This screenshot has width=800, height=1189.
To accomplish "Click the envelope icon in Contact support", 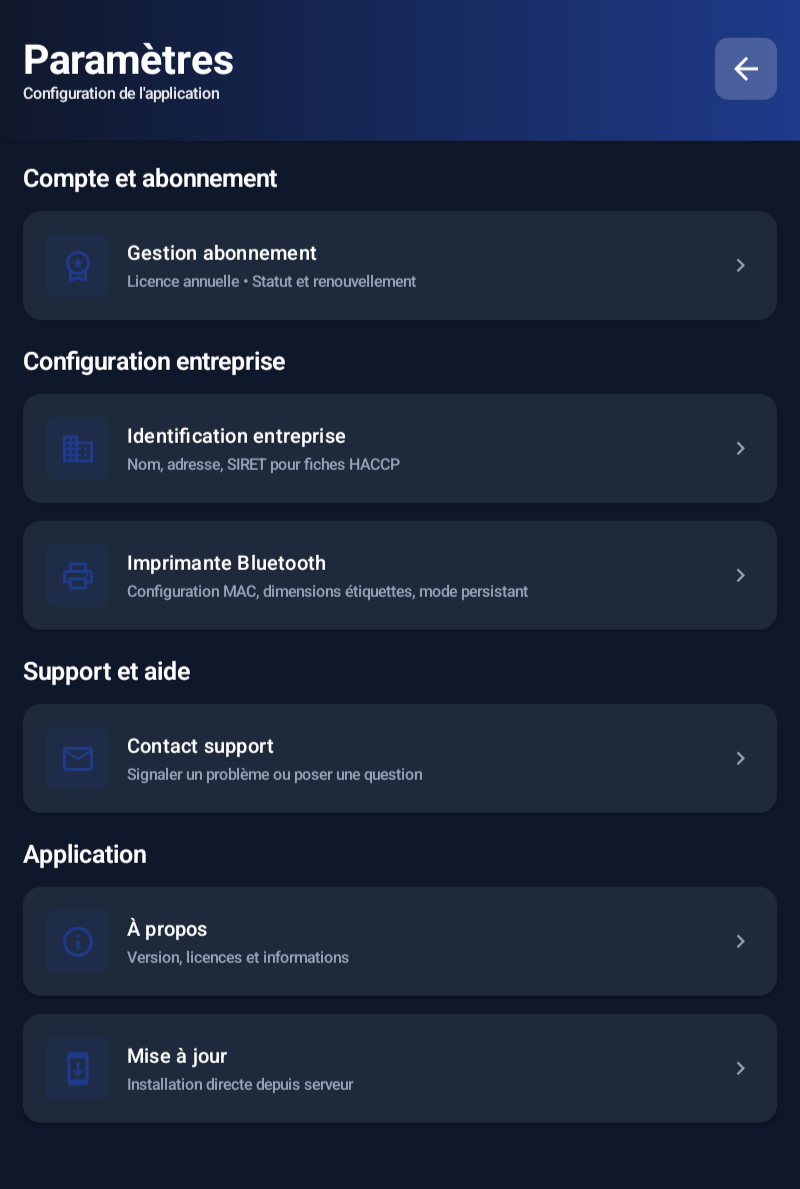I will coord(78,758).
